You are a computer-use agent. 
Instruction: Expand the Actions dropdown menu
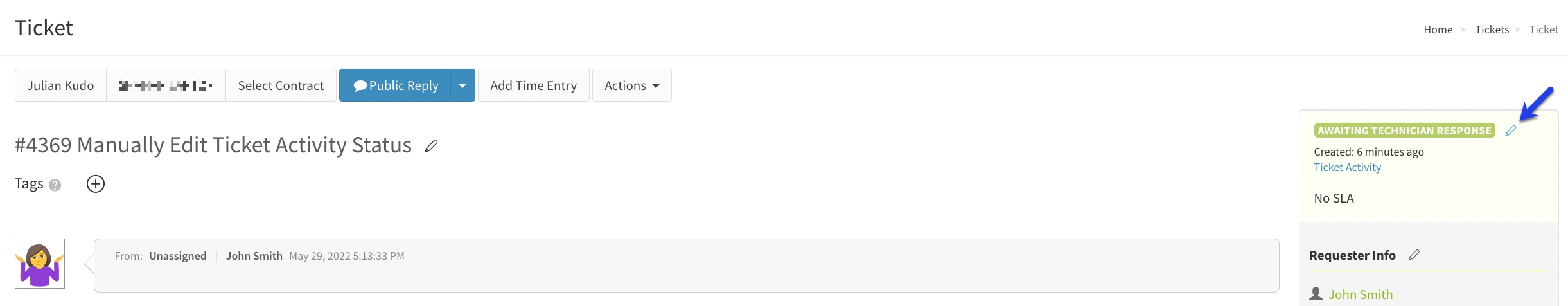tap(631, 85)
